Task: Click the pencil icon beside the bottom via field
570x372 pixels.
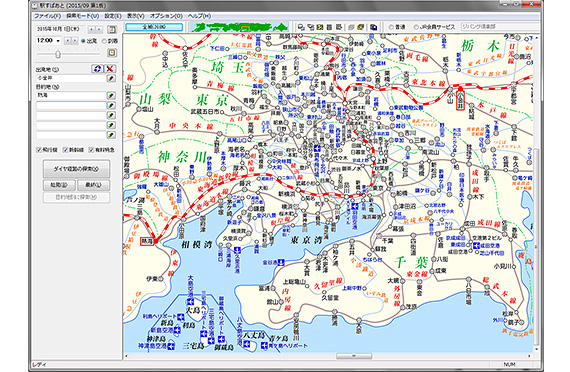Action: [111, 135]
